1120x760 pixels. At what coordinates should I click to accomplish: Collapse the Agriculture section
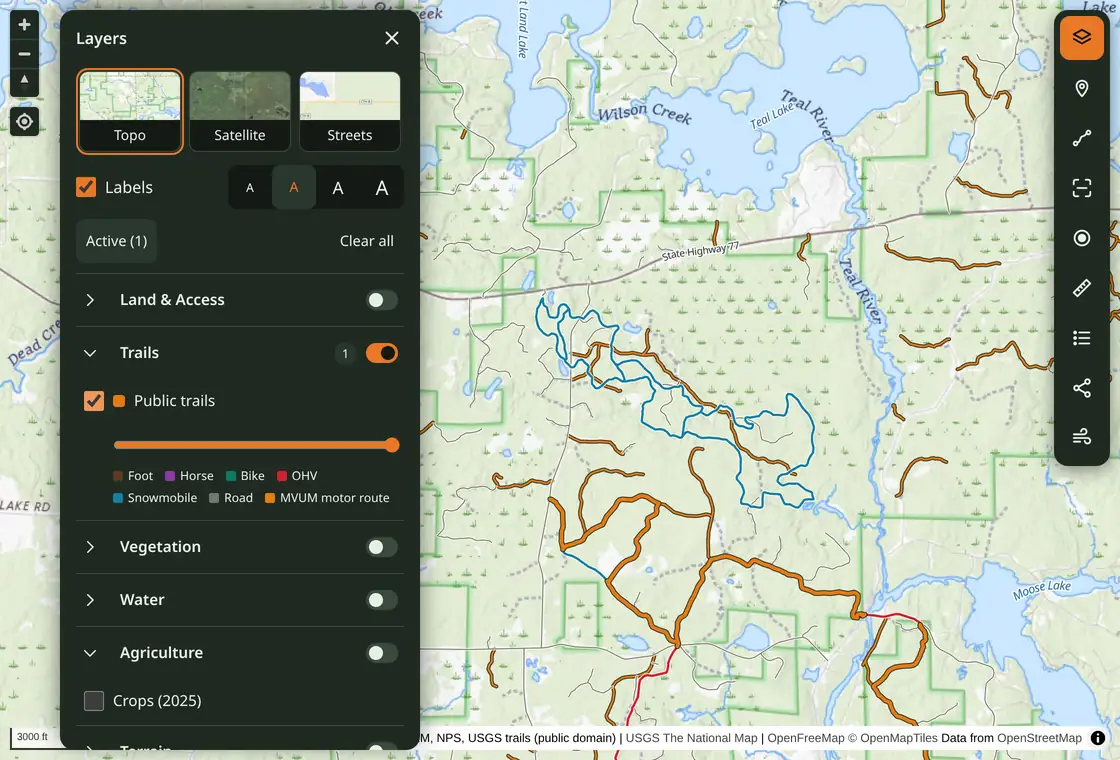coord(90,653)
